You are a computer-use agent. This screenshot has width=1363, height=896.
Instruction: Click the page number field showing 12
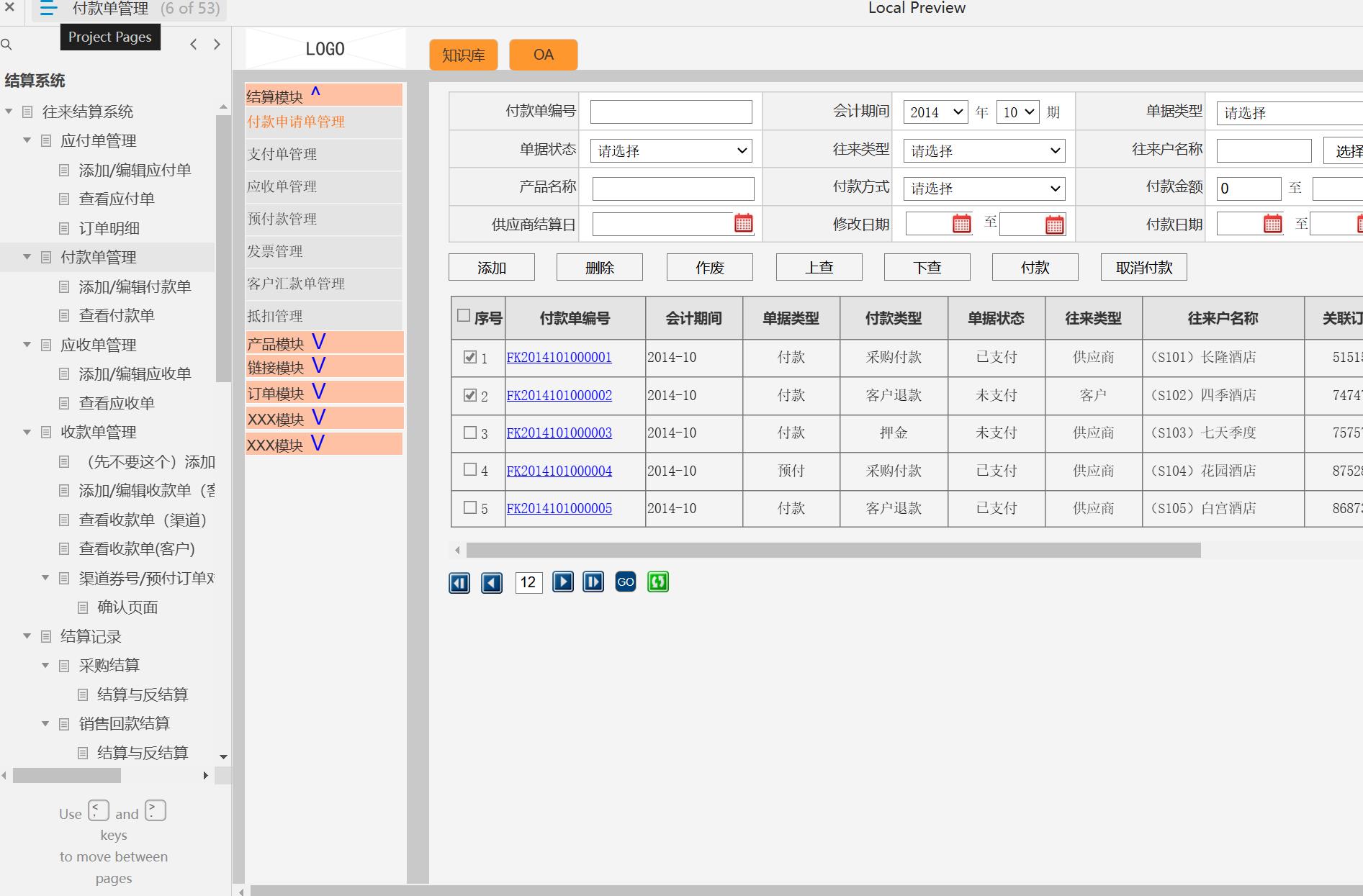click(528, 582)
